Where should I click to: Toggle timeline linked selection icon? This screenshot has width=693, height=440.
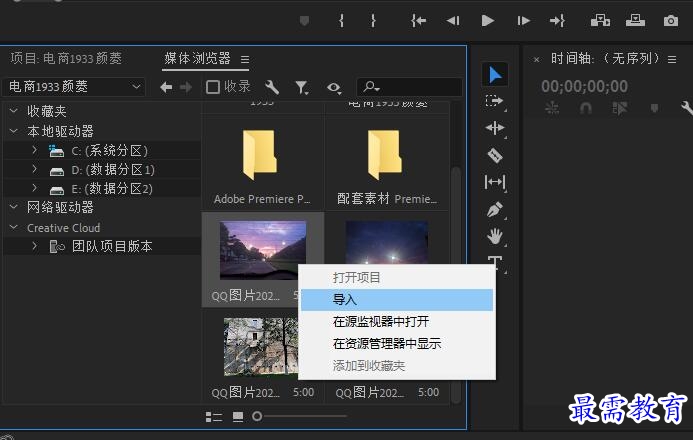619,108
